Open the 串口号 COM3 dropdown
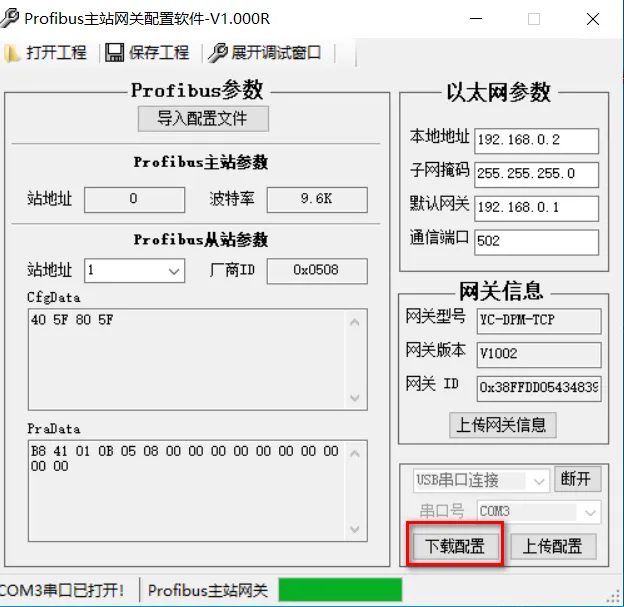The height and width of the screenshot is (607, 624). click(539, 512)
